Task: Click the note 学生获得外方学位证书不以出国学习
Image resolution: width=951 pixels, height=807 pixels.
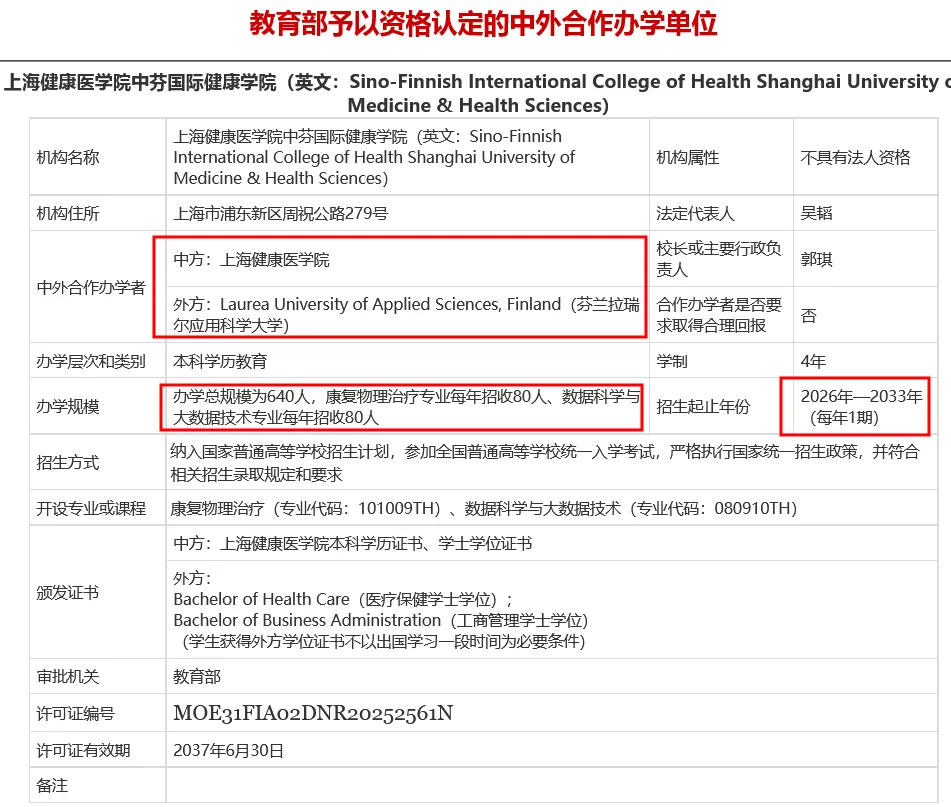Action: (385, 641)
